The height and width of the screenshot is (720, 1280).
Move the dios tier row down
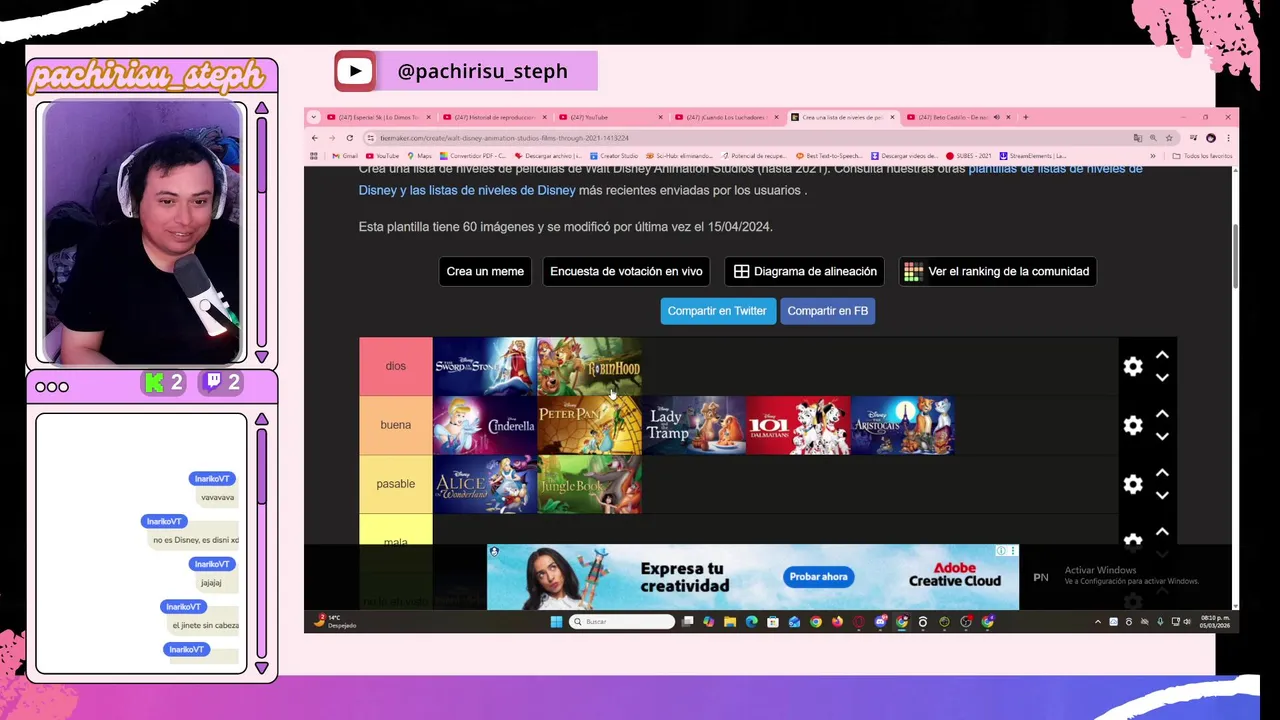(1162, 377)
